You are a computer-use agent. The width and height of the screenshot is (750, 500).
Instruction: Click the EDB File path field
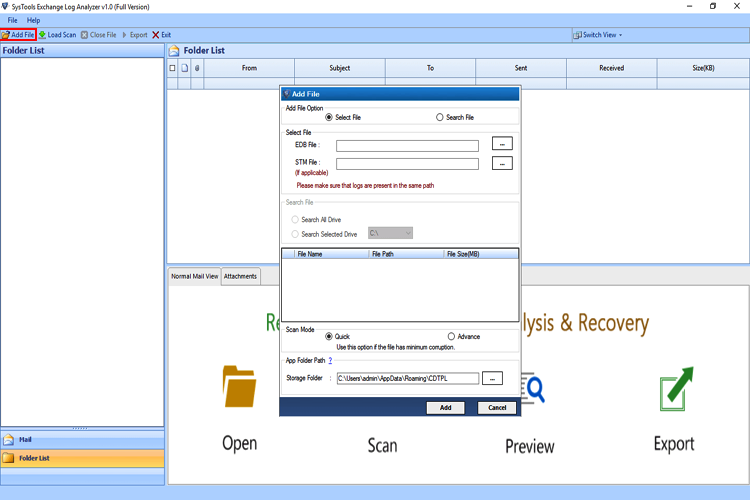click(x=407, y=145)
